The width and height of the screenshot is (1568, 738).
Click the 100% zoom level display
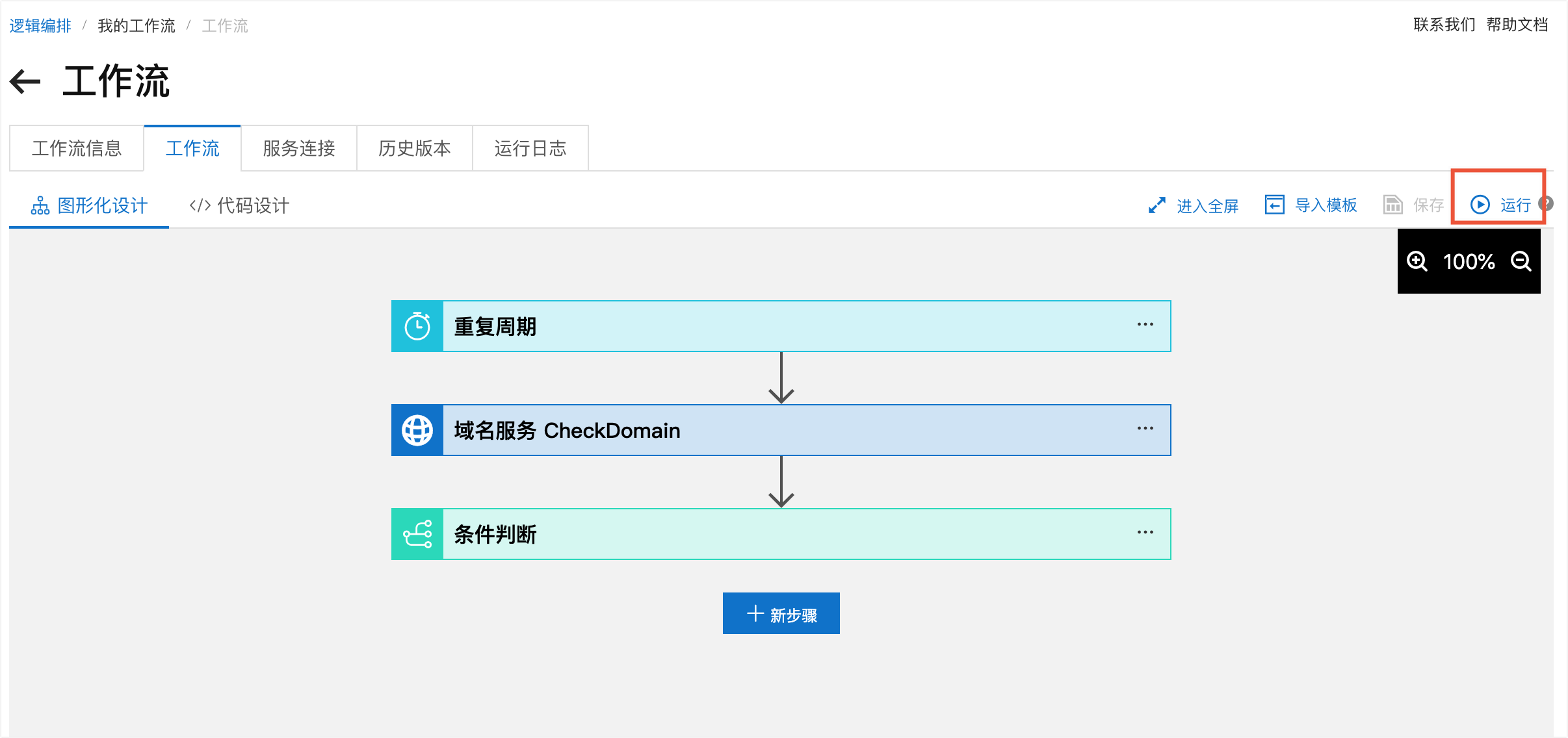[x=1469, y=262]
